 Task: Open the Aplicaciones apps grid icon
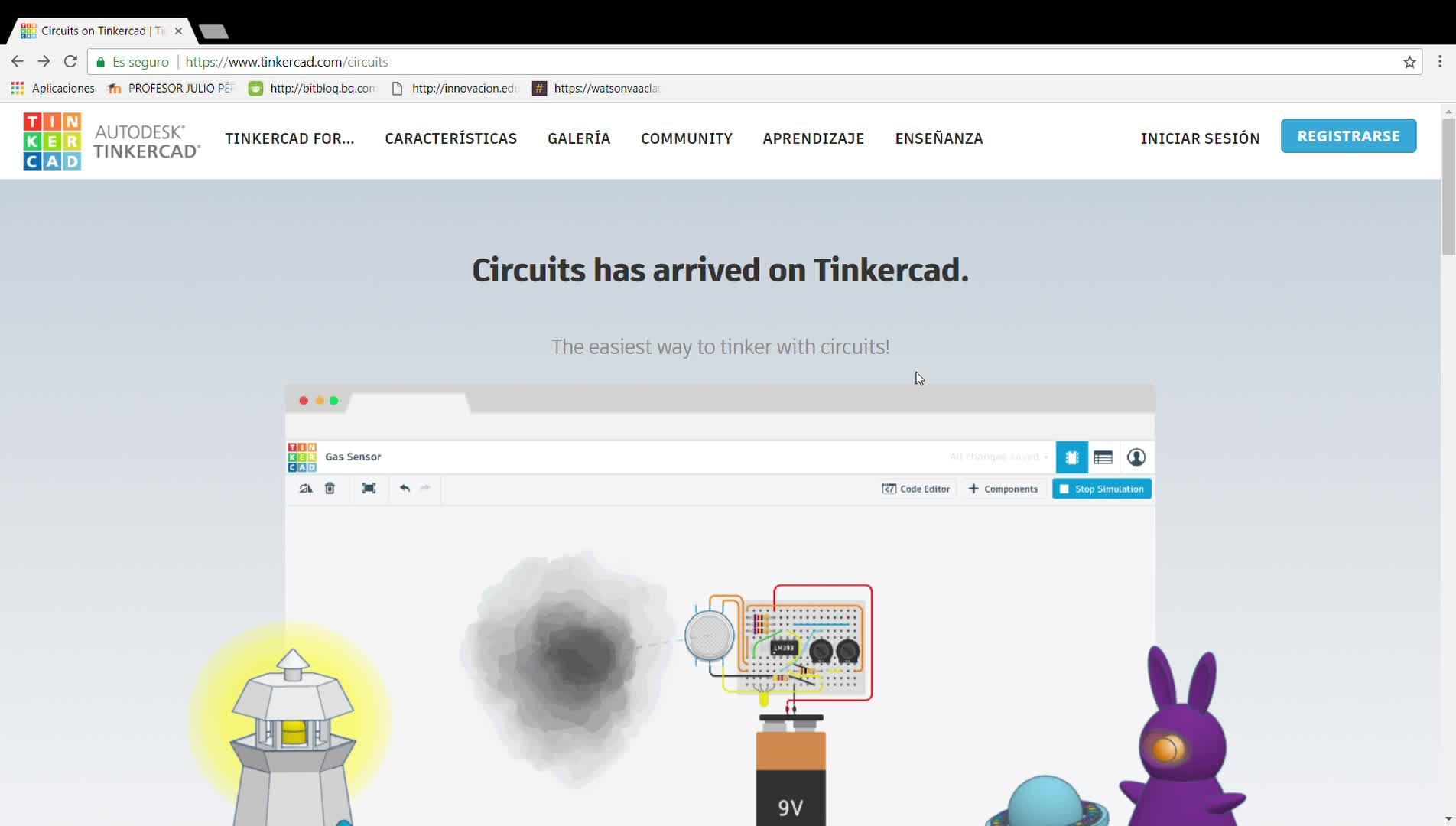17,88
